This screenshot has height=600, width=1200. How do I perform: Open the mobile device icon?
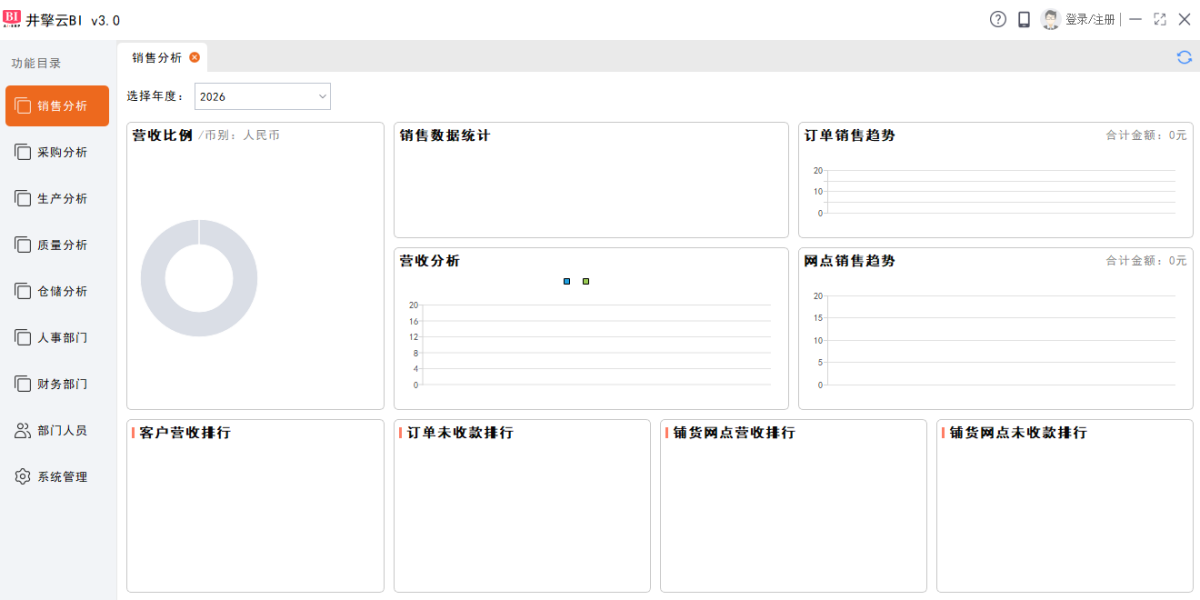tap(1024, 19)
